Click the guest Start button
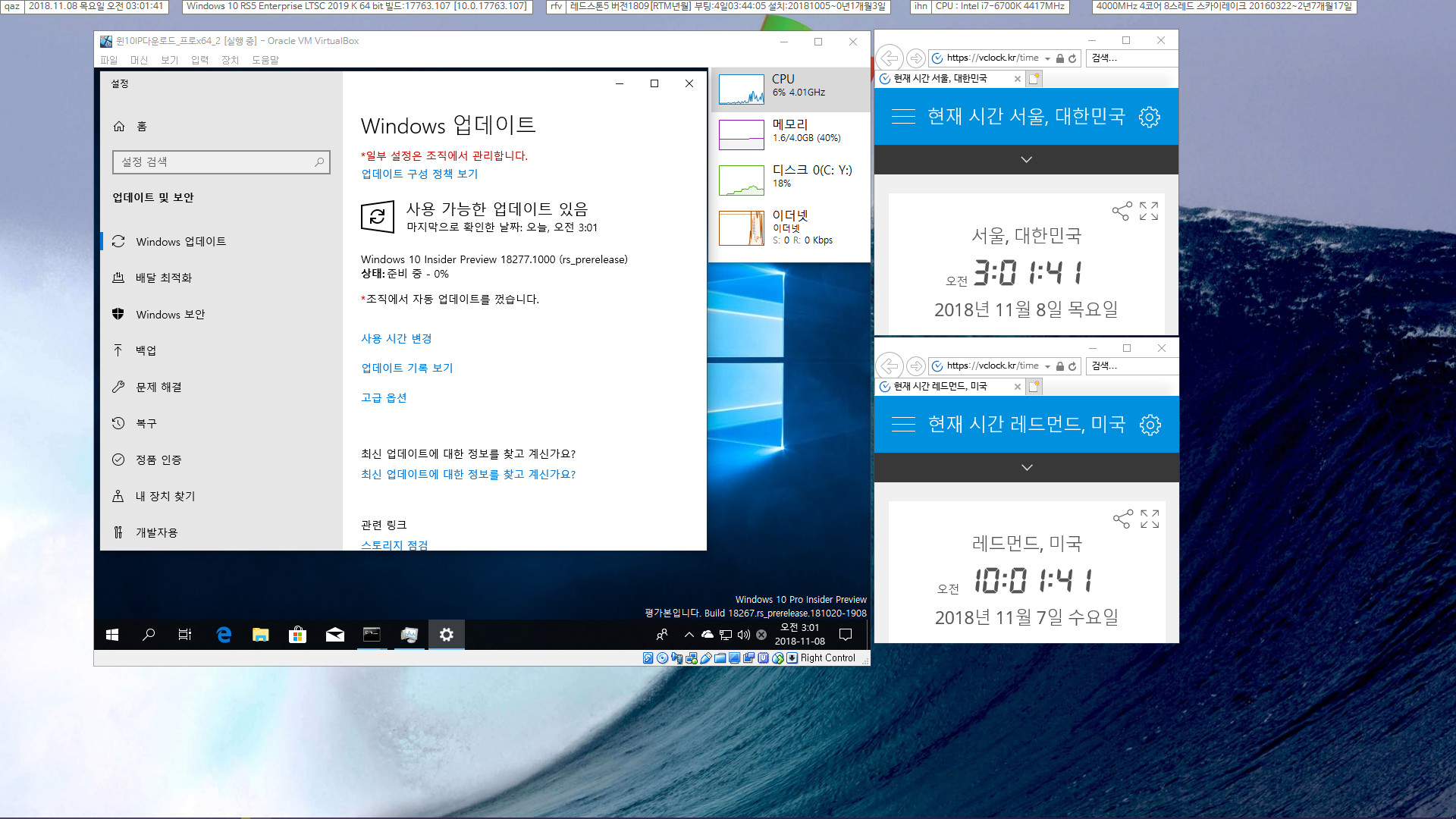 (x=112, y=635)
